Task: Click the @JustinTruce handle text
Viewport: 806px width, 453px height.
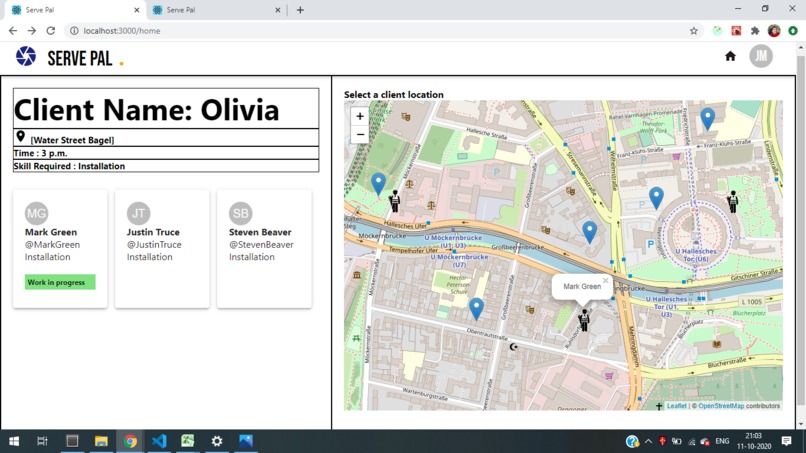Action: [154, 245]
